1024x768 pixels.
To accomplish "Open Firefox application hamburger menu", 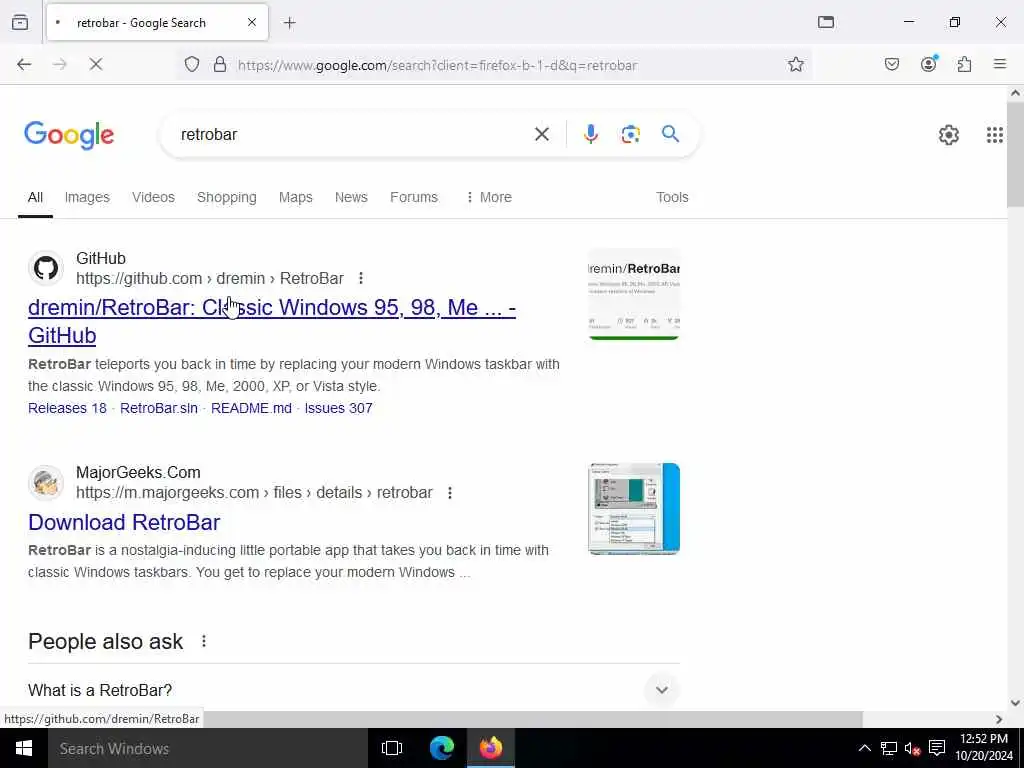I will [1000, 64].
